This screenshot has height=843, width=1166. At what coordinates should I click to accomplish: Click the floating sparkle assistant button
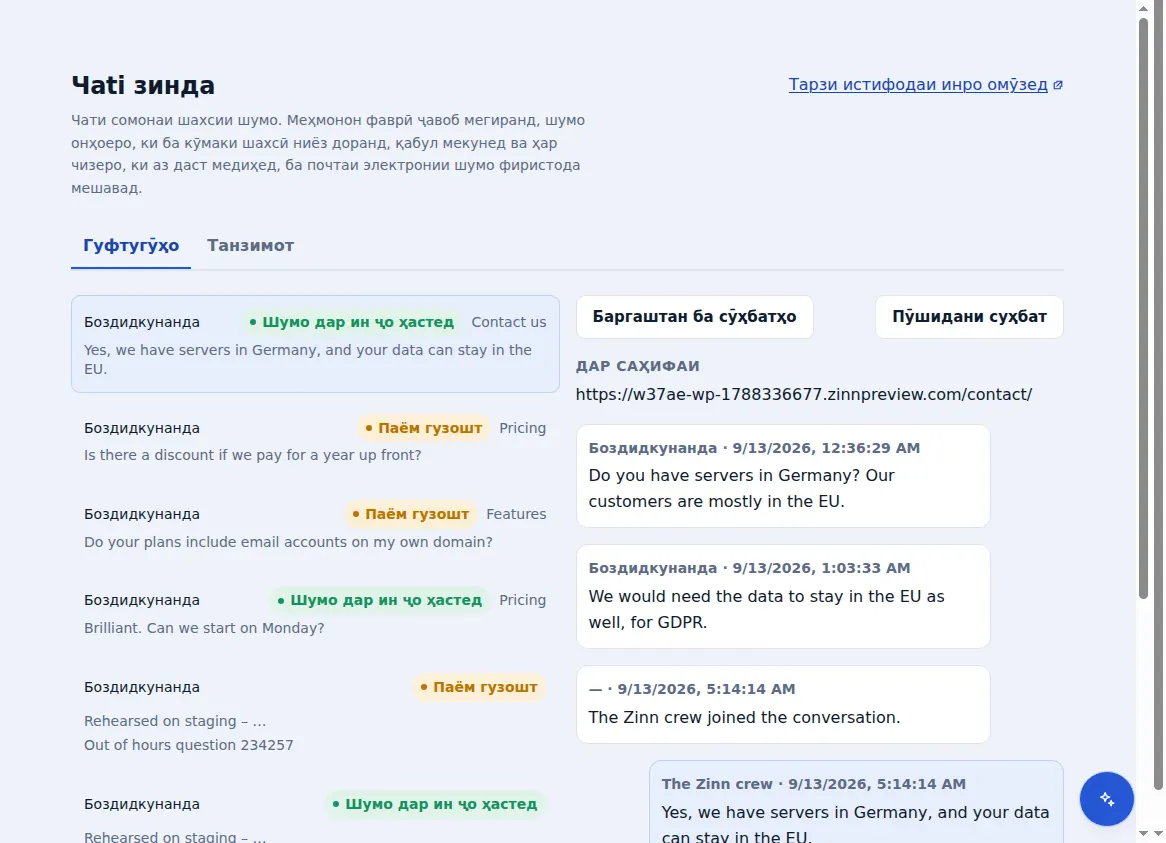point(1107,798)
